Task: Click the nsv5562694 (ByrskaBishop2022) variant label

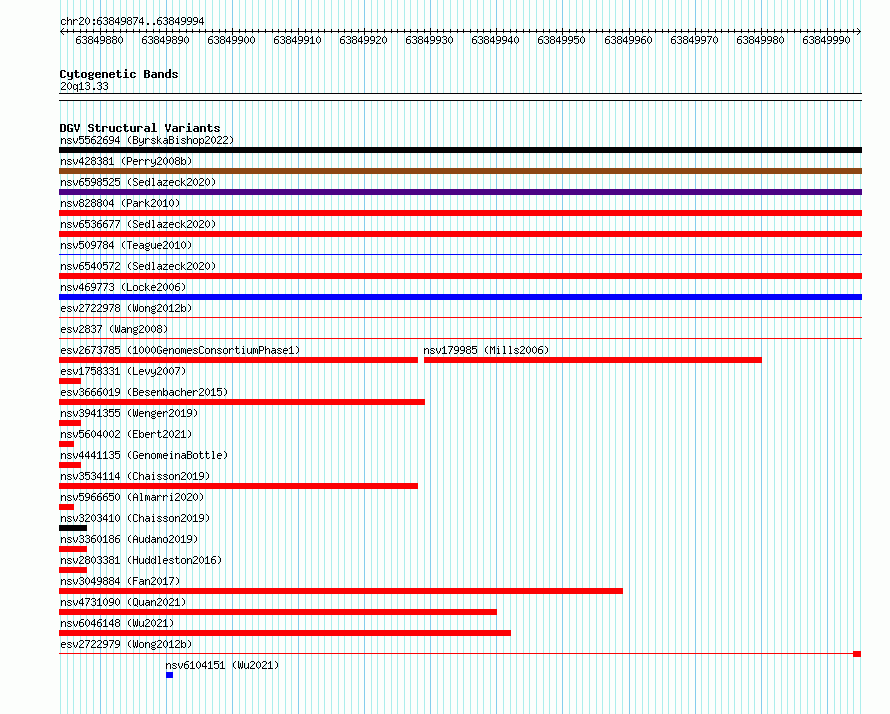Action: 147,140
